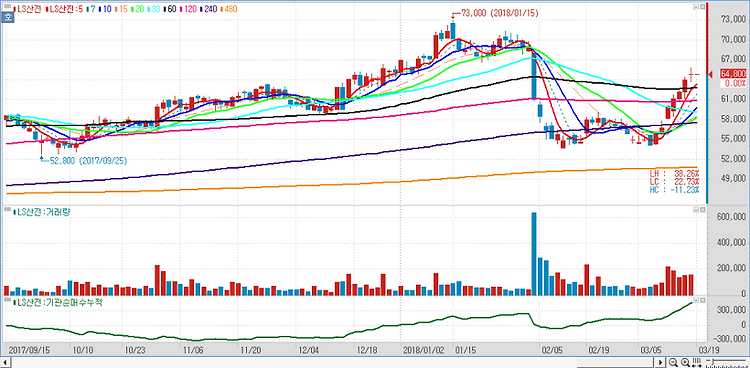750x368 pixels.
Task: Click the scroll-right arrow of horizontal scrollbar
Action: [x=661, y=362]
